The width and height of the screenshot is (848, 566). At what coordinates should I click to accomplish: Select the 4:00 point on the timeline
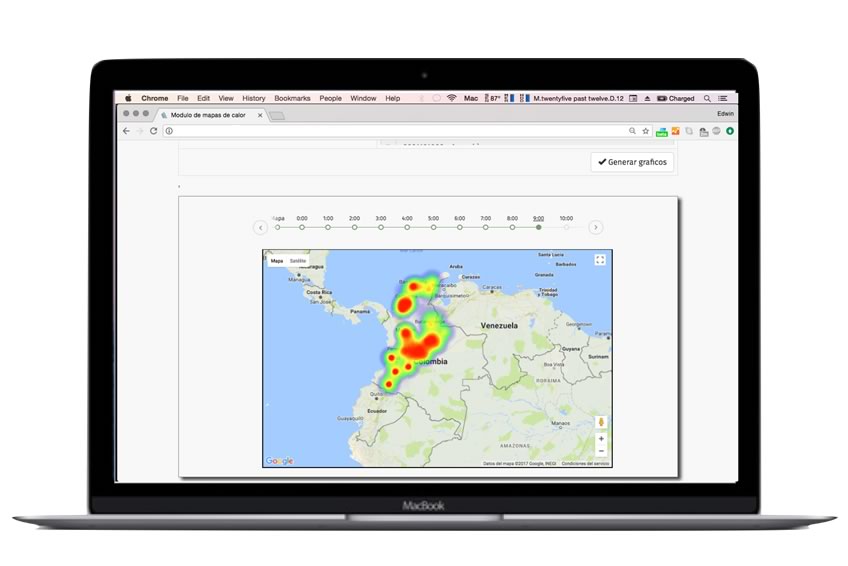pos(407,227)
